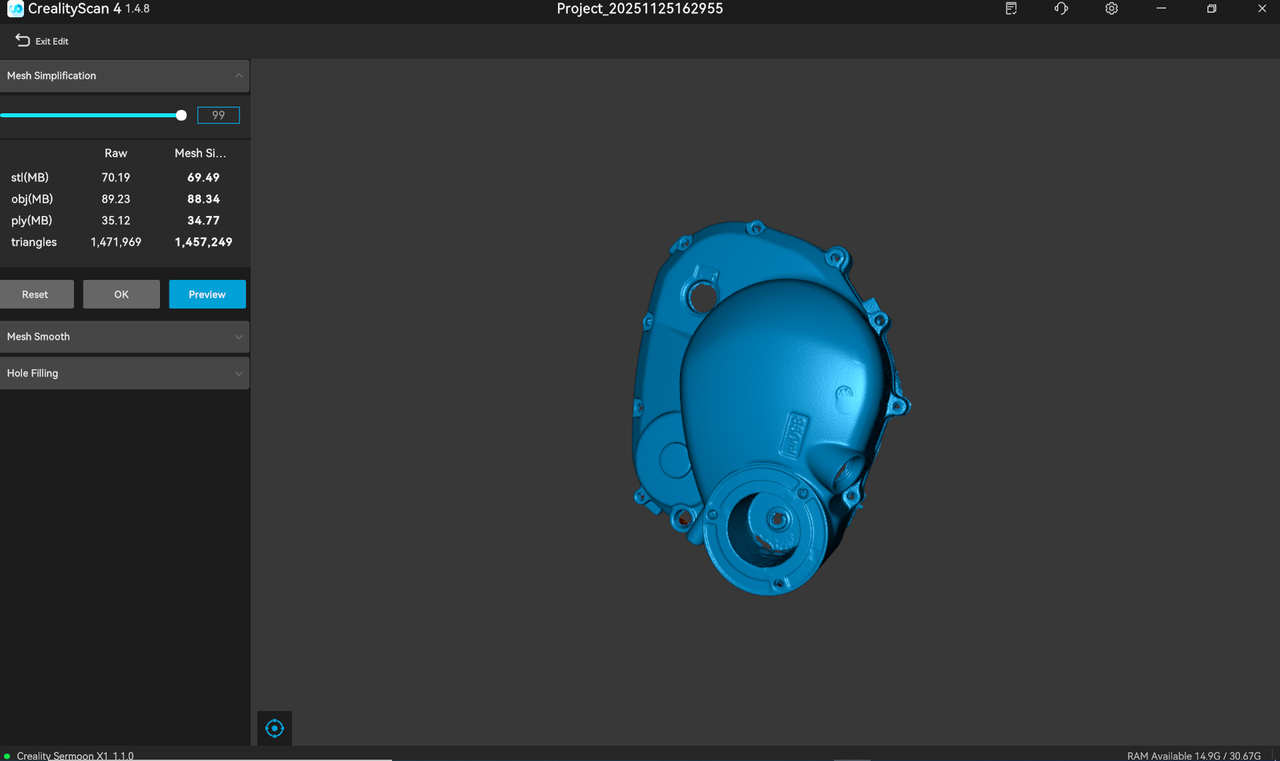Image resolution: width=1280 pixels, height=761 pixels.
Task: Collapse the Mesh Simplification panel chevron
Action: click(x=238, y=76)
